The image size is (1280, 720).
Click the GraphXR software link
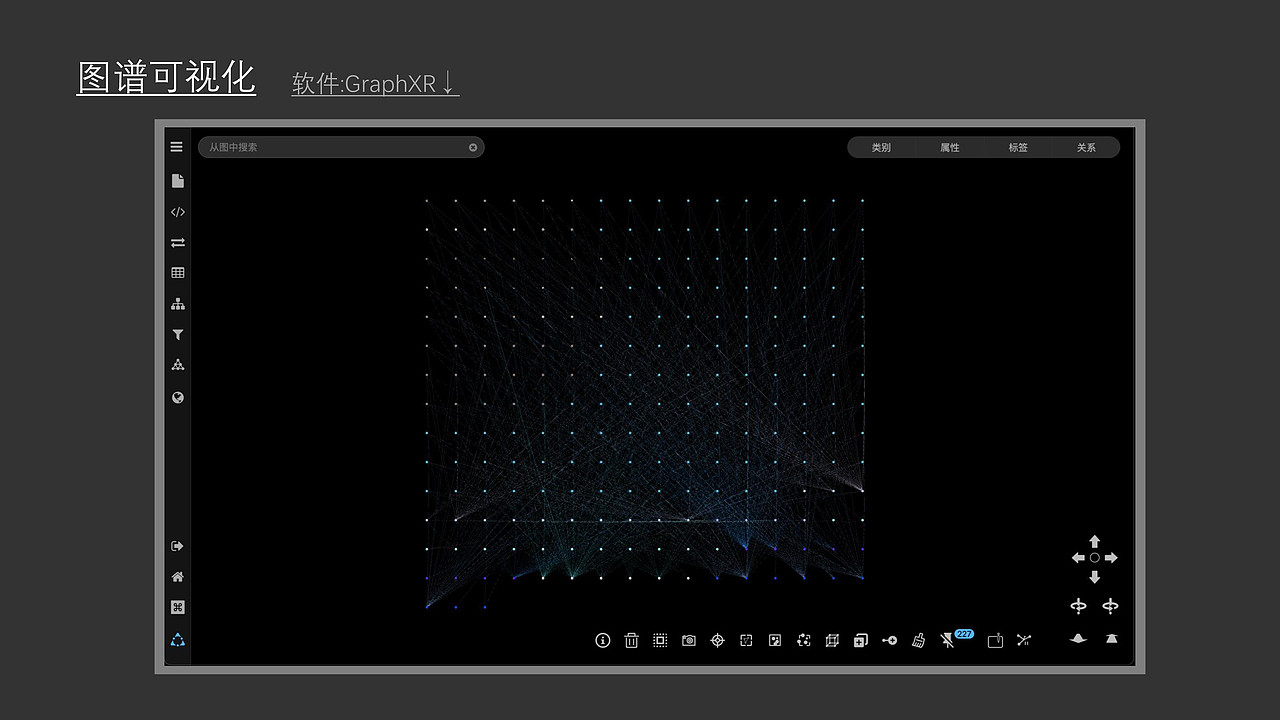pyautogui.click(x=375, y=84)
